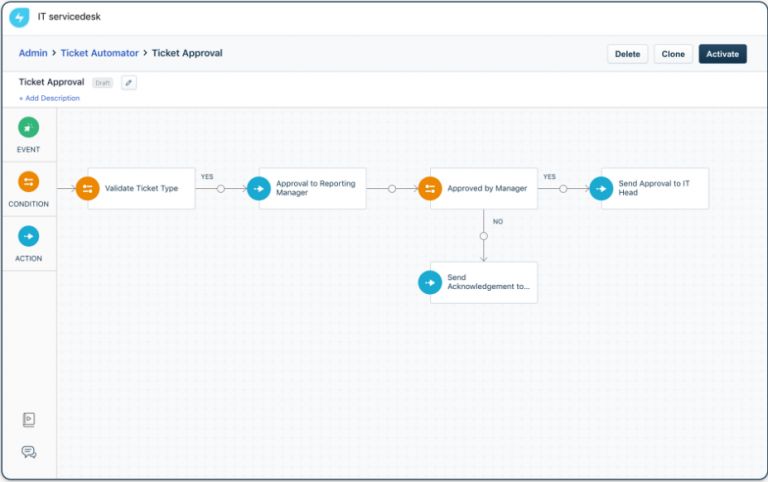Click the Validate Ticket Type condition icon

click(88, 188)
